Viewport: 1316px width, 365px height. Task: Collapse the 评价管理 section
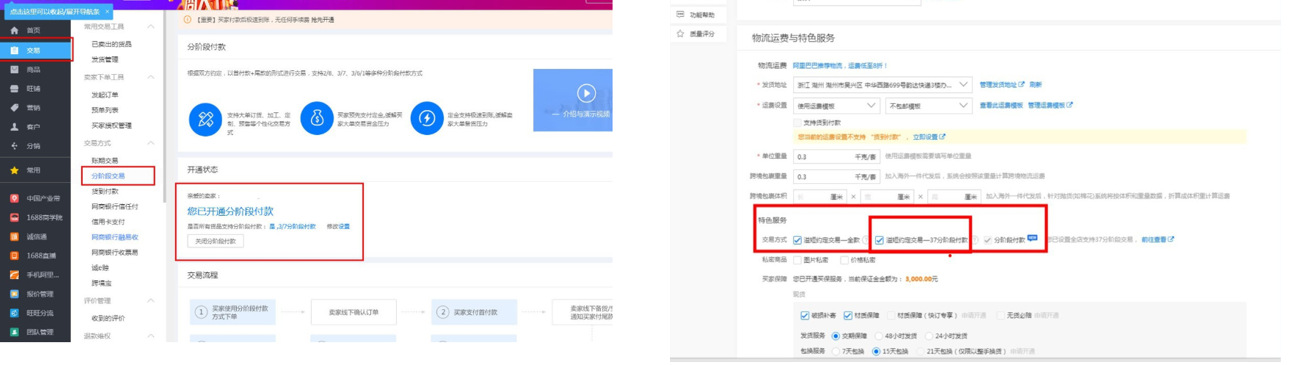pyautogui.click(x=151, y=300)
